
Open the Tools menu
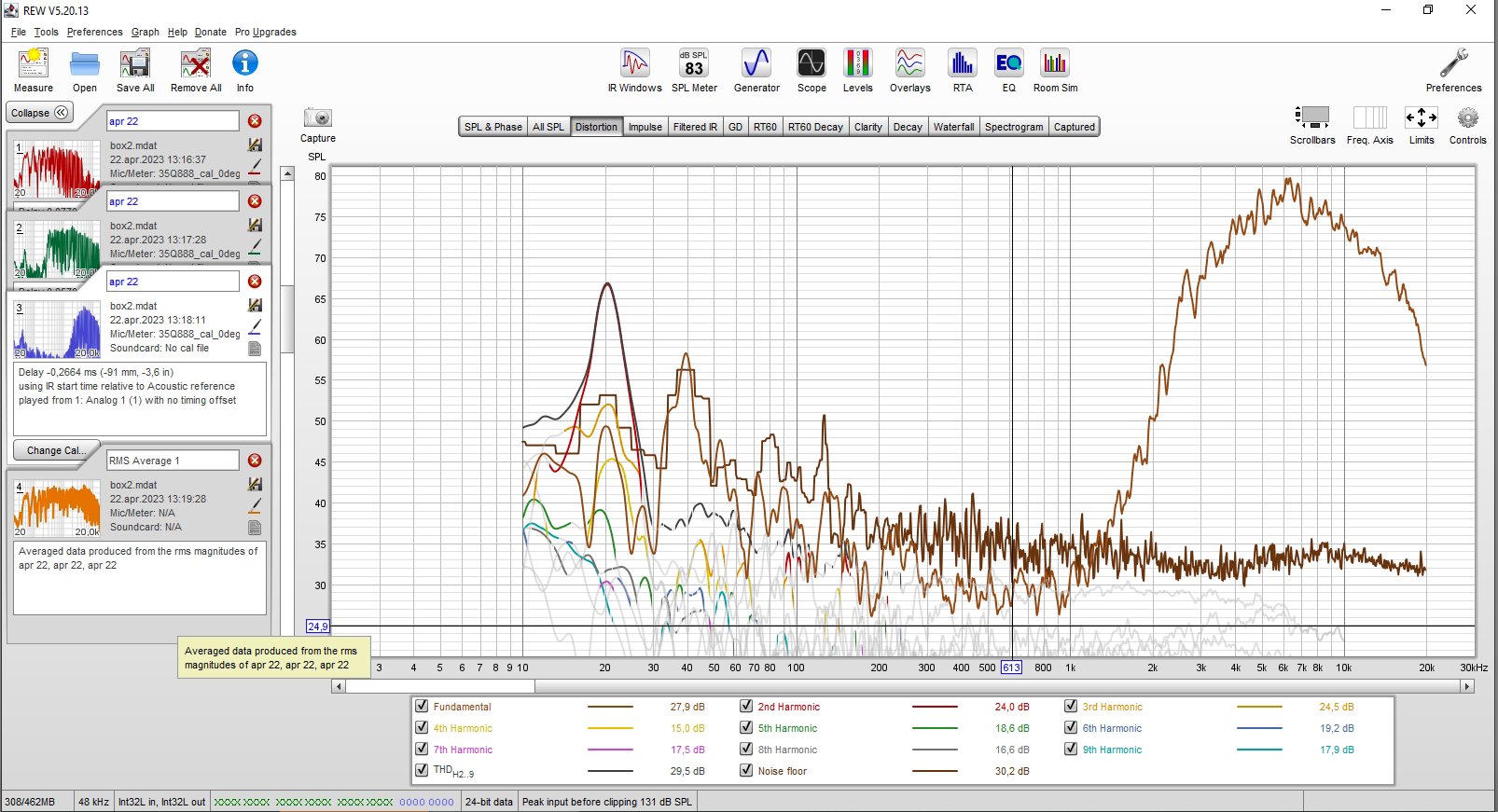coord(46,32)
